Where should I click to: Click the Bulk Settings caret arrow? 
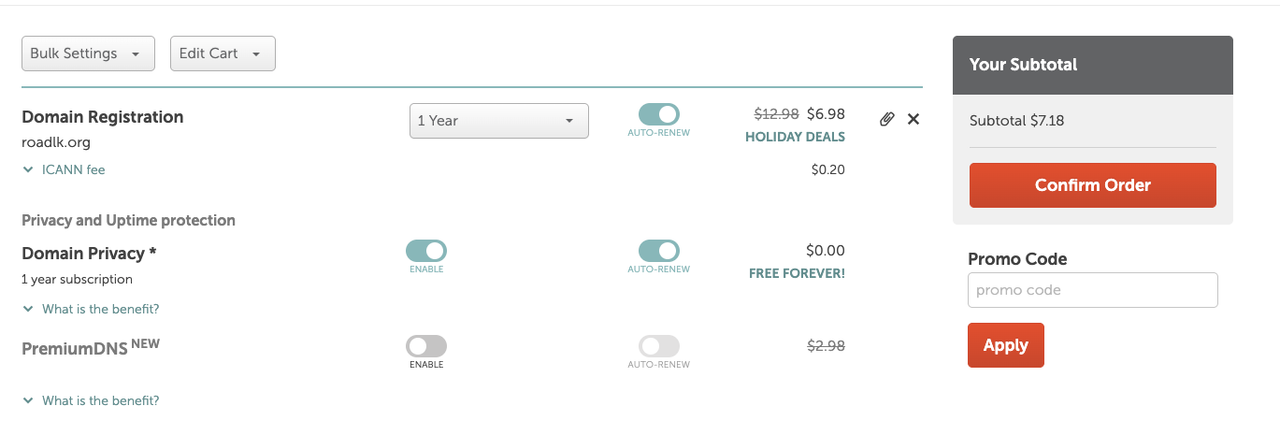click(136, 54)
